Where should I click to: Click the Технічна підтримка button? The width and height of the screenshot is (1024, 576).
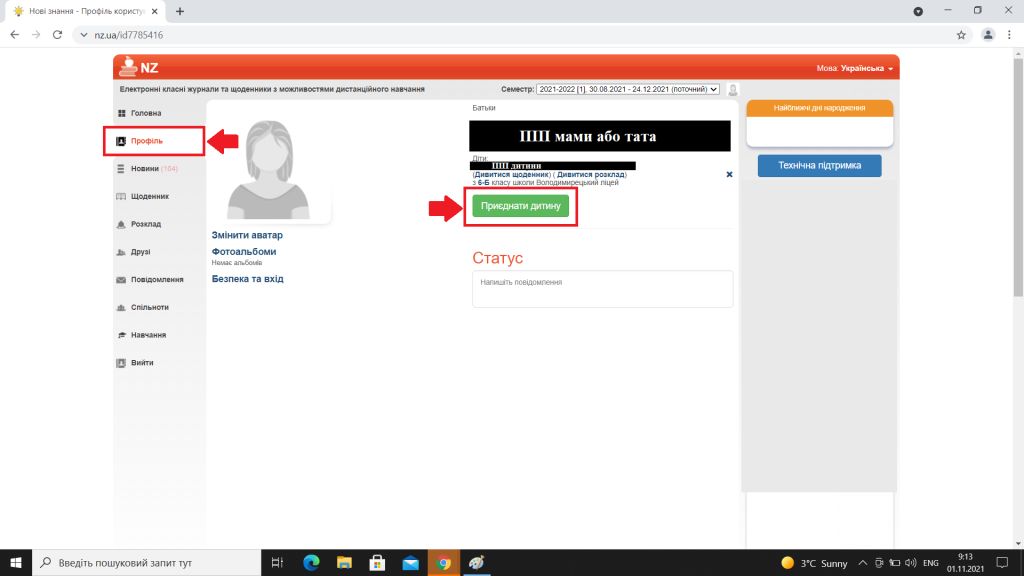pyautogui.click(x=819, y=166)
